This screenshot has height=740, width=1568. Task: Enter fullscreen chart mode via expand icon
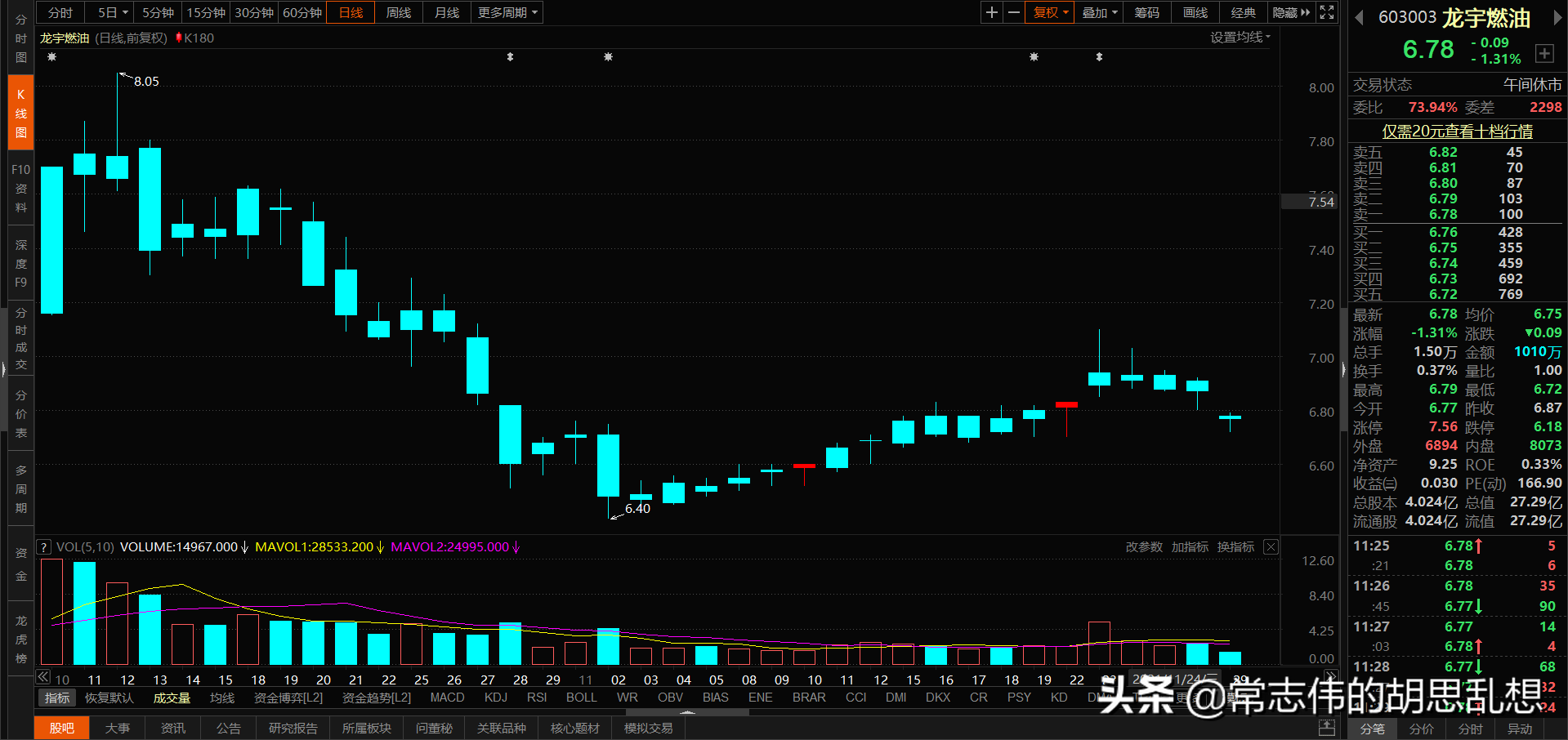tap(1326, 12)
